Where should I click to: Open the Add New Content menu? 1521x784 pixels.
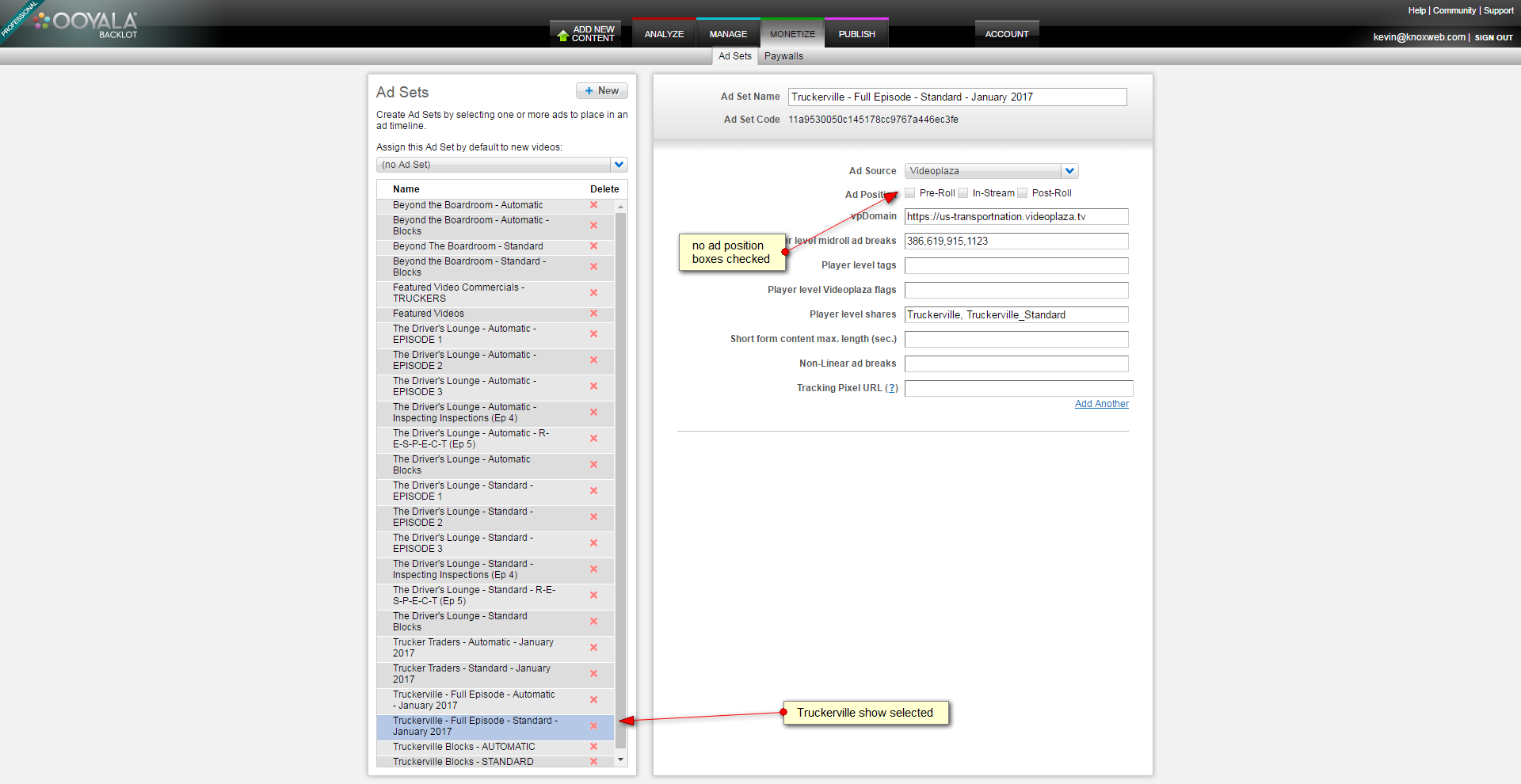click(x=585, y=34)
